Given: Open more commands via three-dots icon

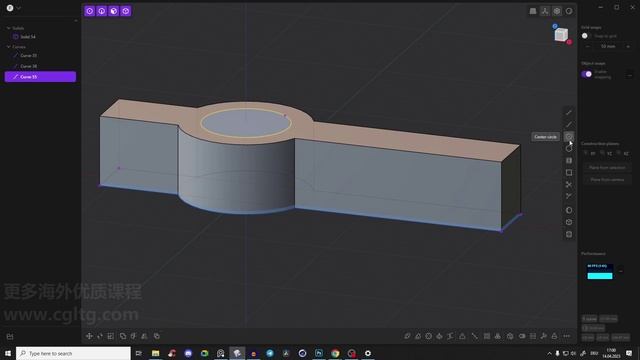Looking at the screenshot, I should [x=567, y=336].
